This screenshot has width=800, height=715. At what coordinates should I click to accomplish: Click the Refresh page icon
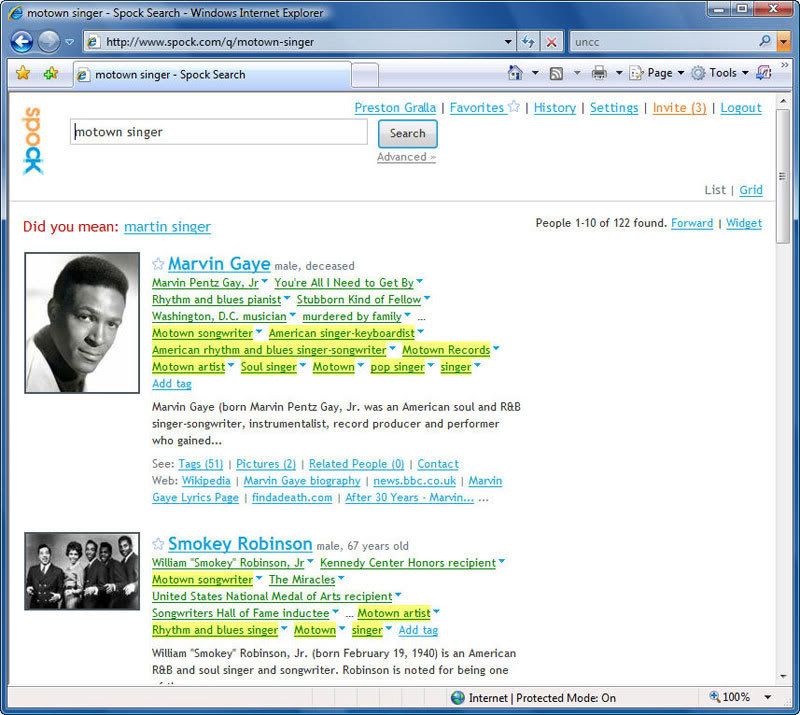(x=528, y=42)
